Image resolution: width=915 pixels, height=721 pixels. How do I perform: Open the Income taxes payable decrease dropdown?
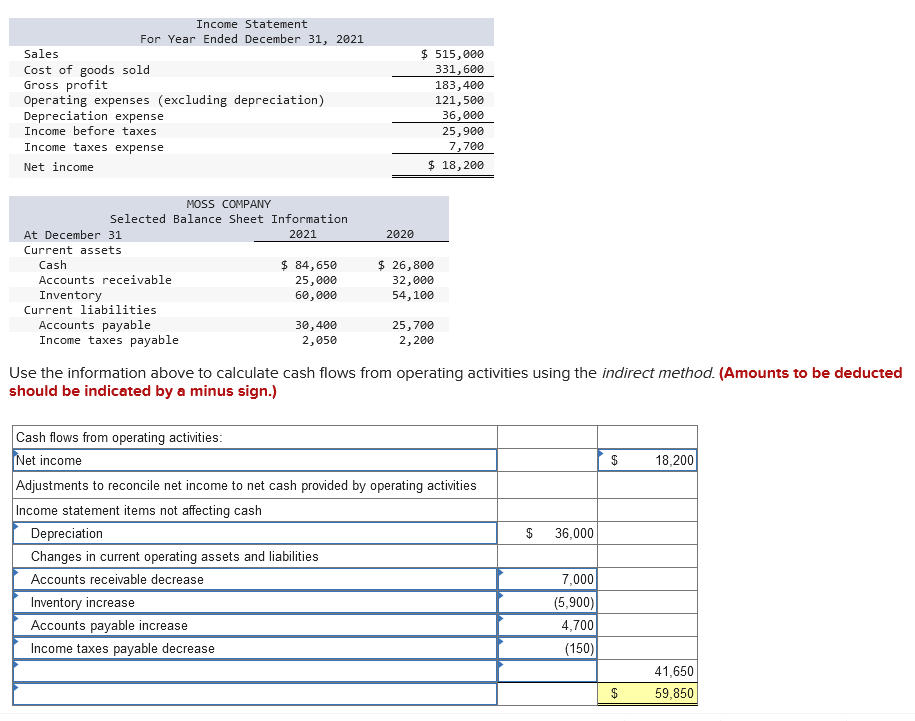tap(255, 648)
